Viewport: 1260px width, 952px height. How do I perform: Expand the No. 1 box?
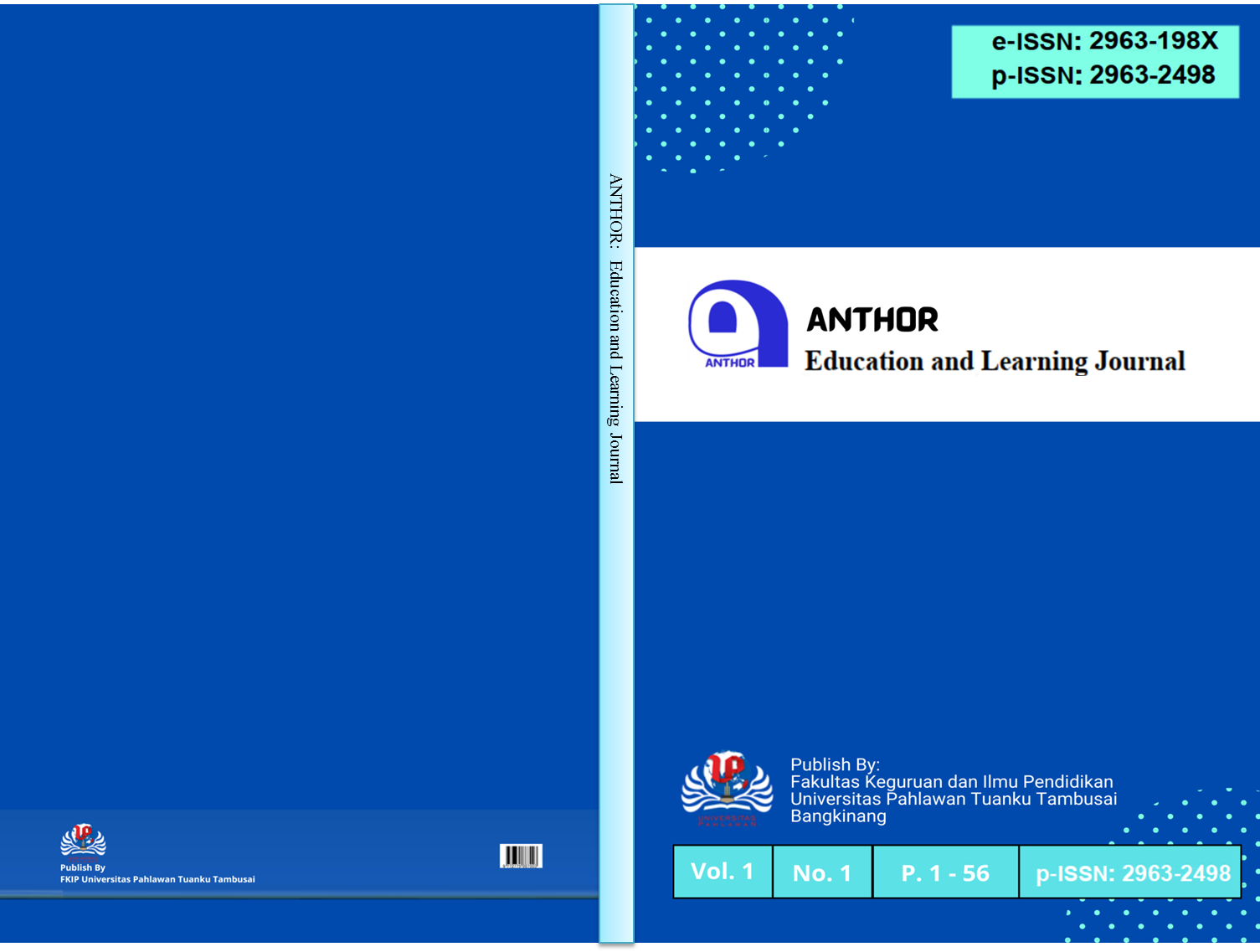(x=821, y=872)
